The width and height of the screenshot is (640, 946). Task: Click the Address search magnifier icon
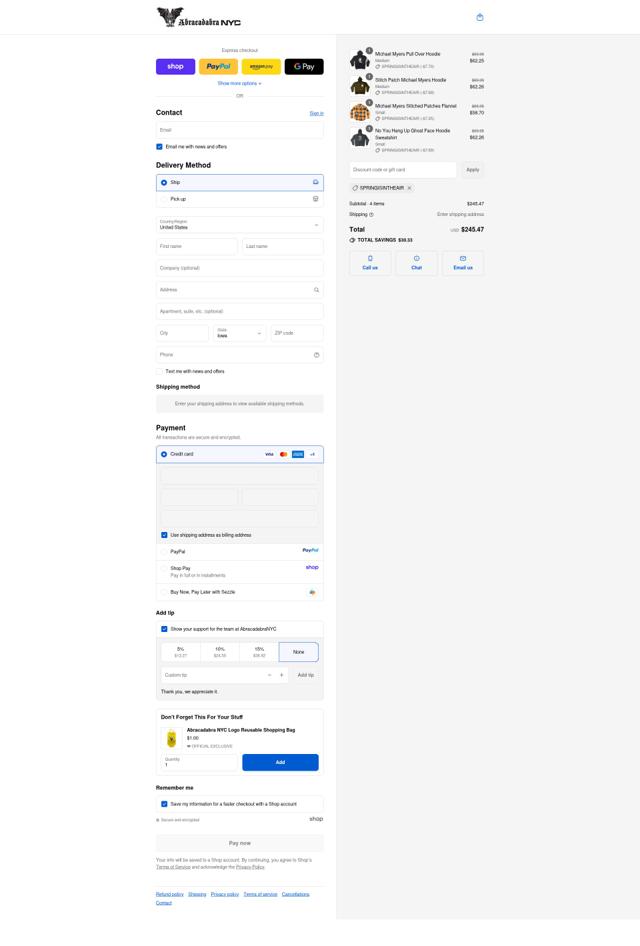pos(316,290)
